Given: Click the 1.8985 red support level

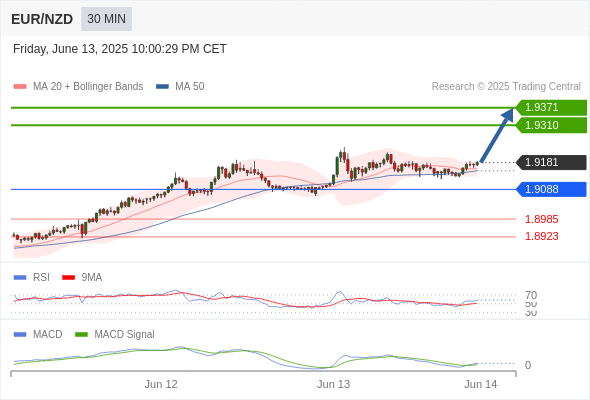Looking at the screenshot, I should pyautogui.click(x=541, y=219).
